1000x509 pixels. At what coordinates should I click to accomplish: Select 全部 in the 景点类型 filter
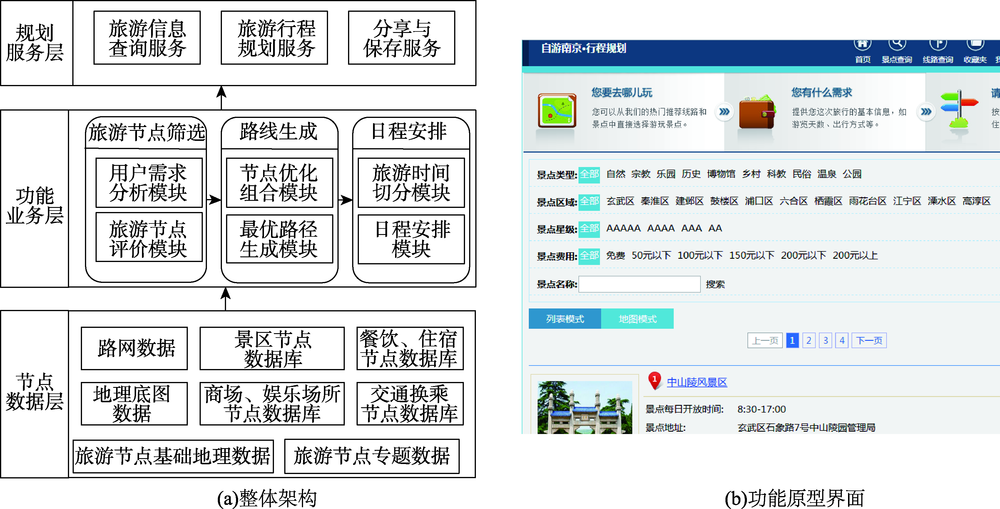pos(589,174)
